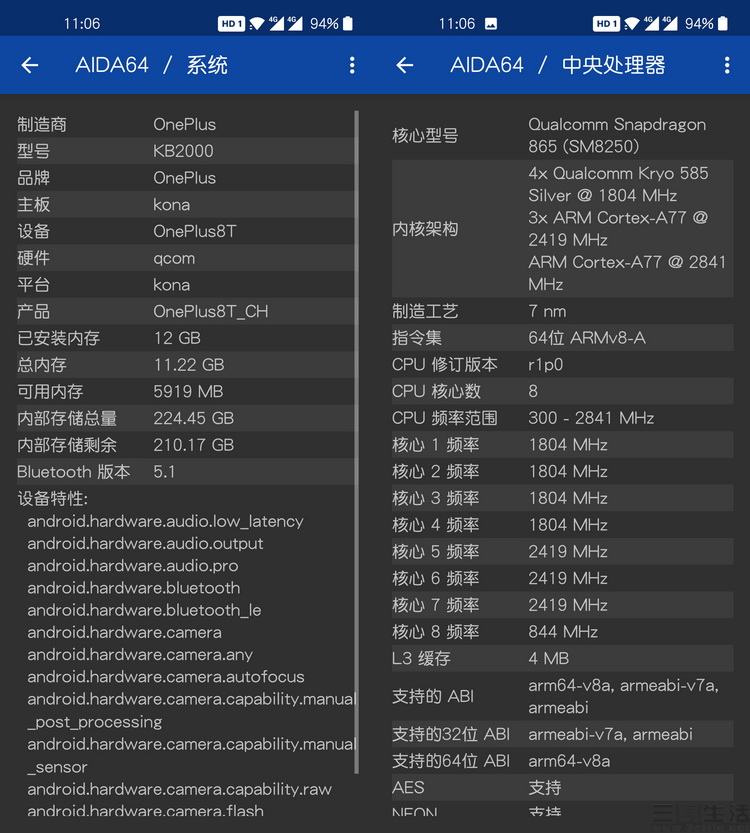Viewport: 750px width, 833px height.
Task: Select the 制造商 OnePlus row
Action: 185,124
